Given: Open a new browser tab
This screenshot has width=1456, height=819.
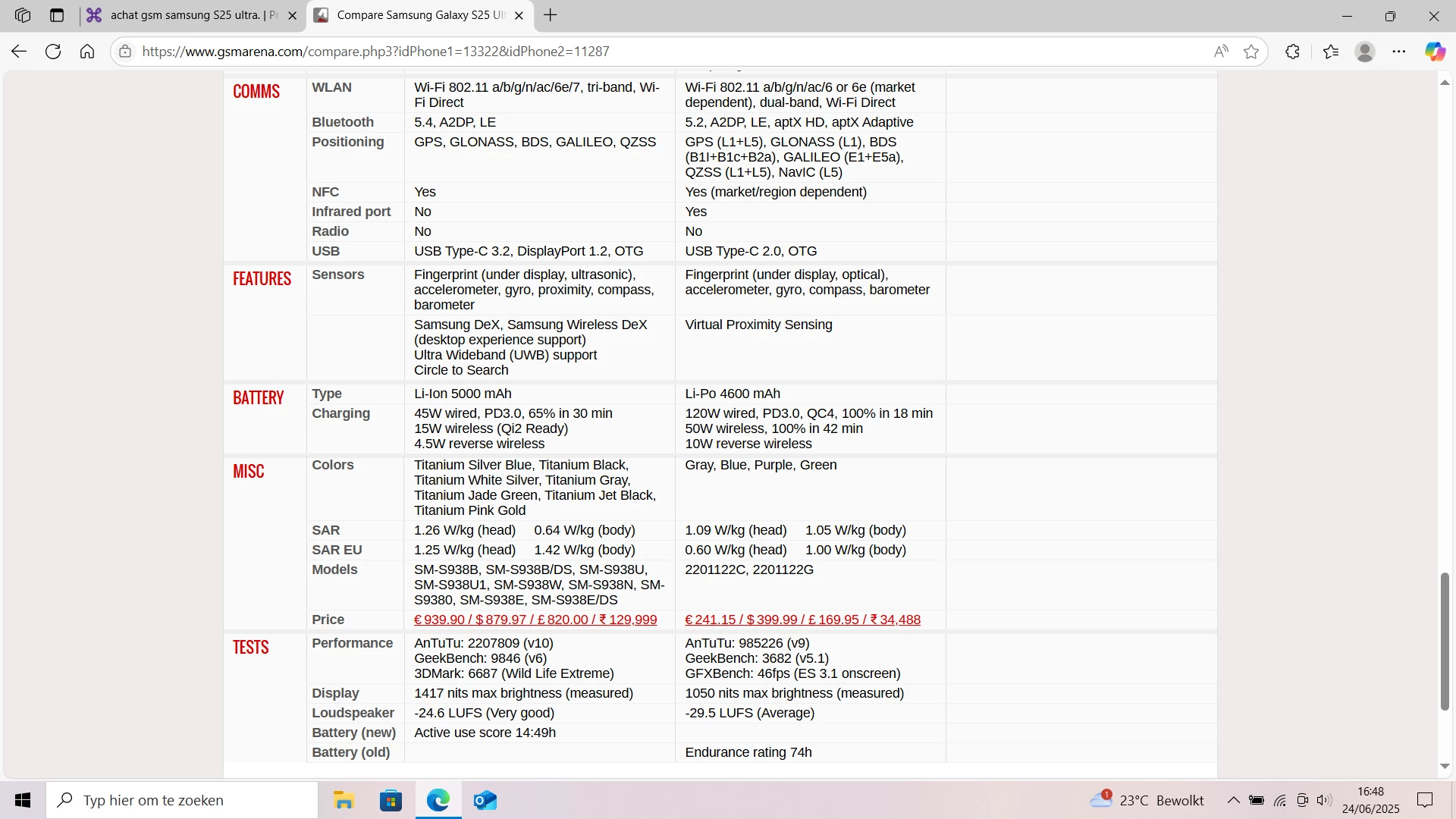Looking at the screenshot, I should coord(551,15).
